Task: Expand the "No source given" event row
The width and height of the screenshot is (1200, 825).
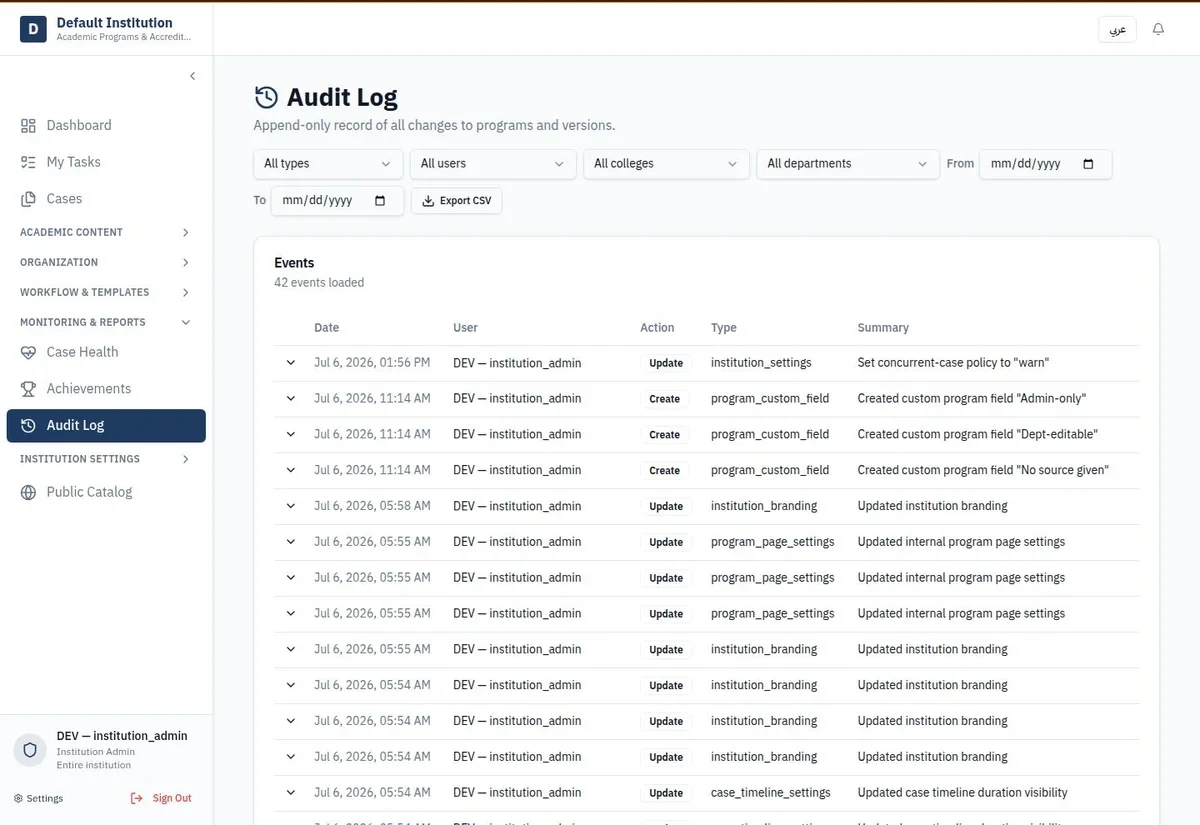Action: (x=291, y=470)
